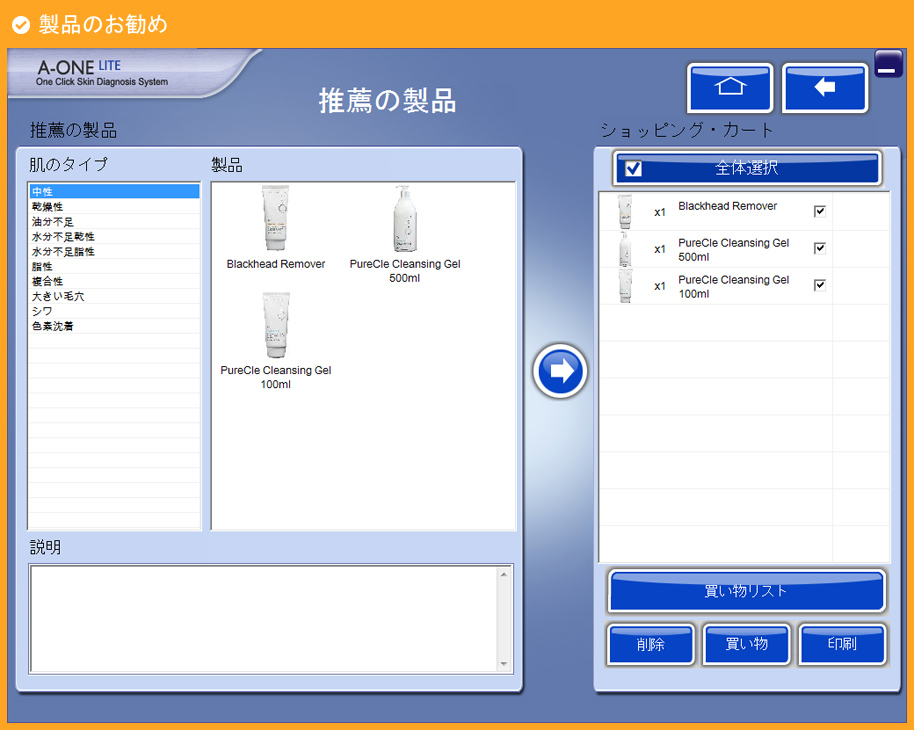914x730 pixels.
Task: Click the 印刷 print button
Action: pyautogui.click(x=842, y=644)
